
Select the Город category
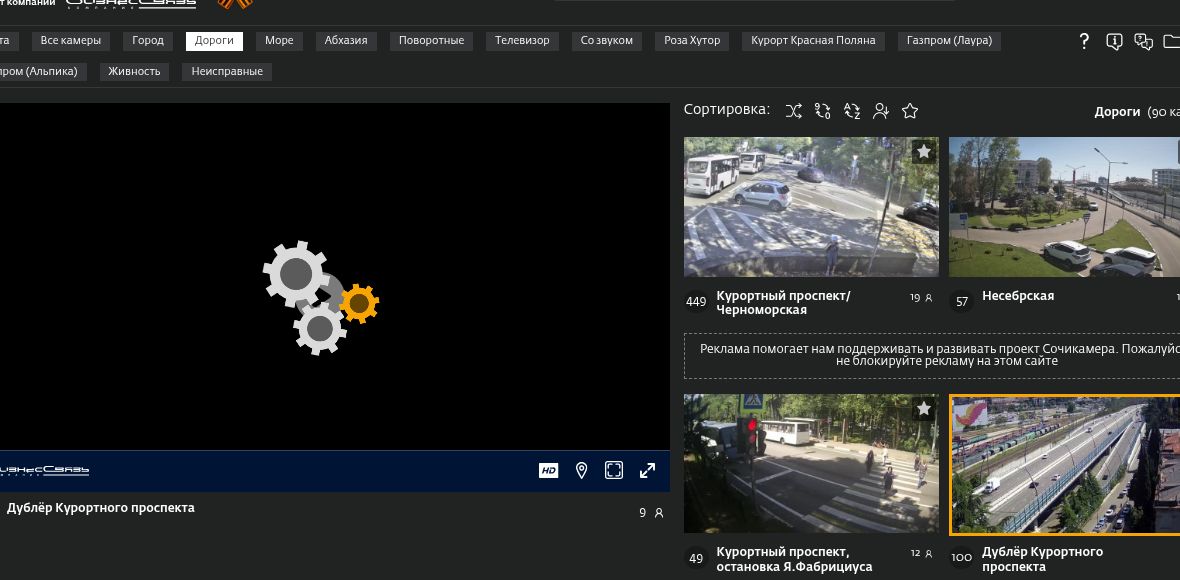pyautogui.click(x=148, y=41)
